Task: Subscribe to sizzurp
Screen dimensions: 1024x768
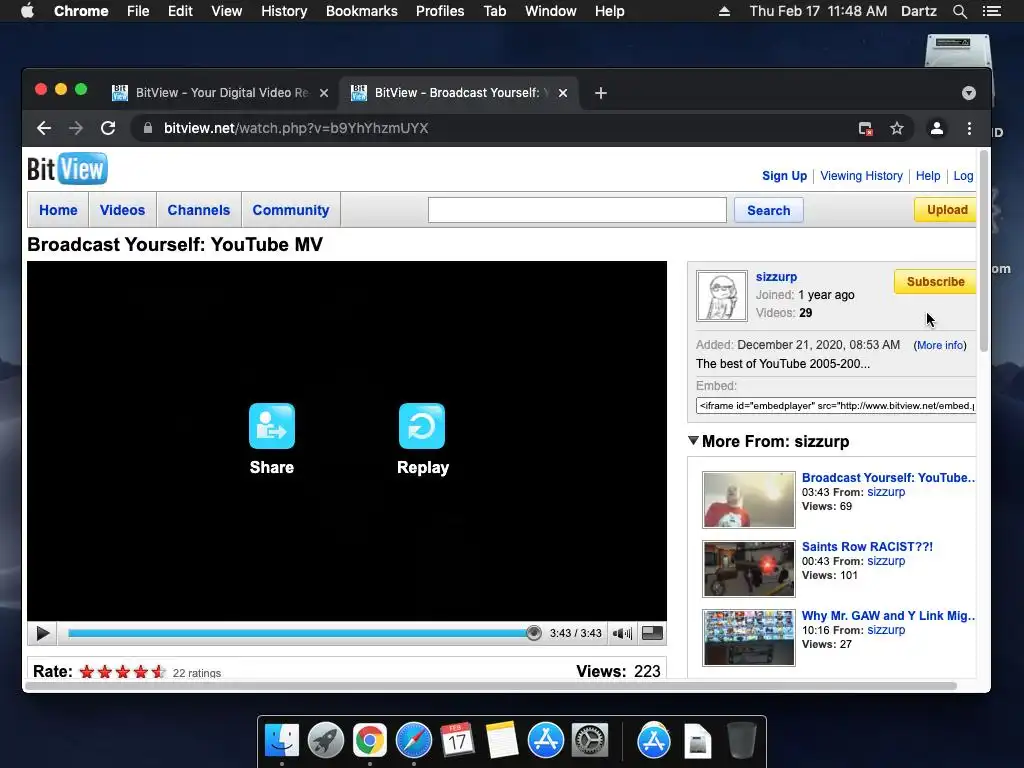Action: [x=935, y=281]
